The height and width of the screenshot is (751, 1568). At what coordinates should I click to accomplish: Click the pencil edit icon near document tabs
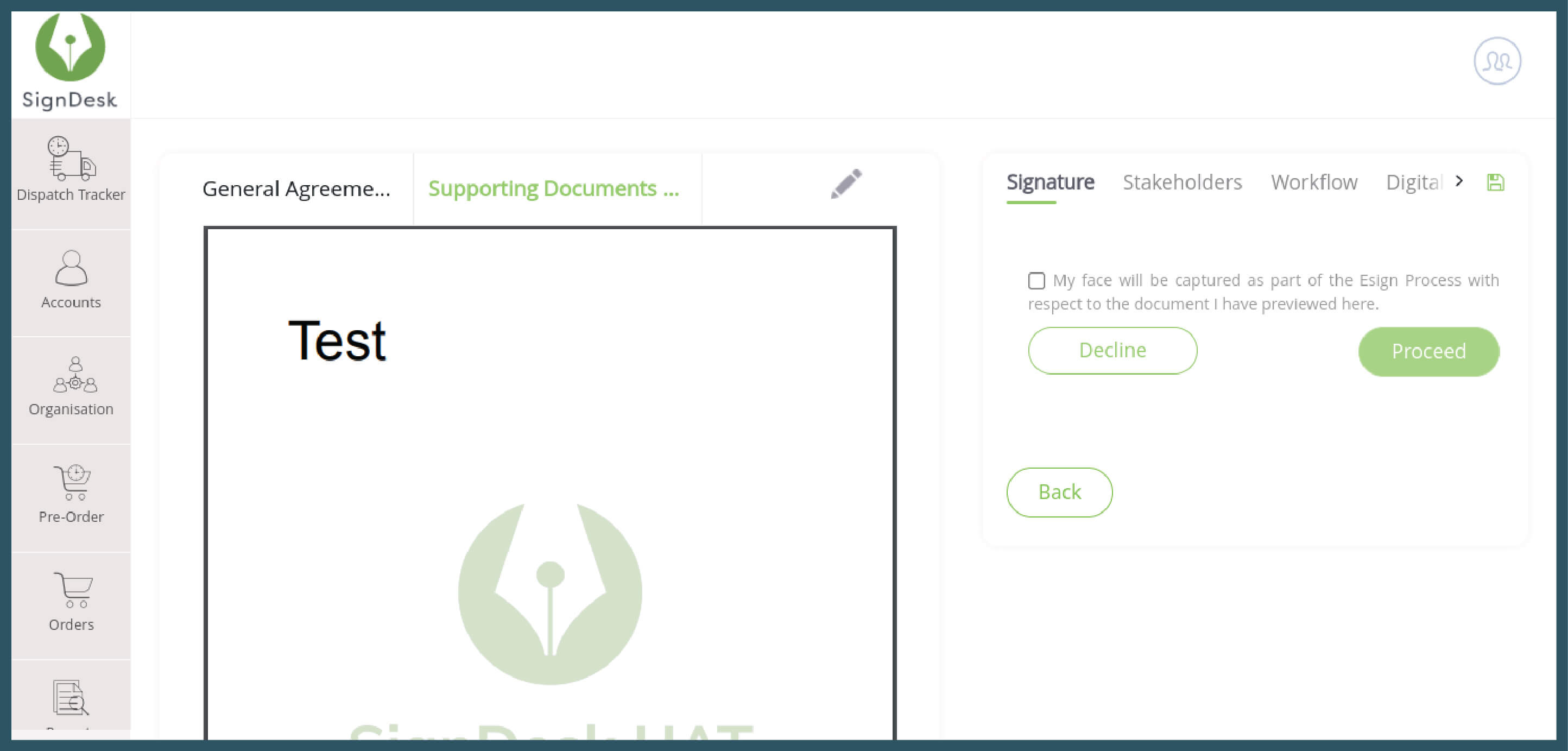(x=846, y=183)
